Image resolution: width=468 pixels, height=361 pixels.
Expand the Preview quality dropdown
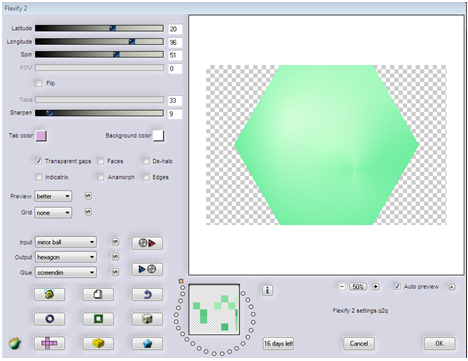click(53, 196)
